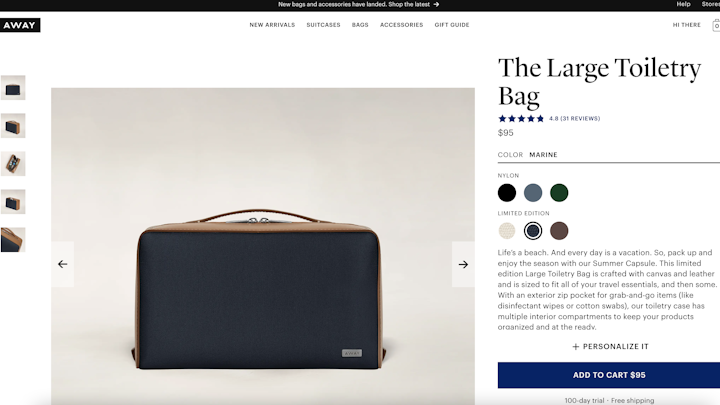Image resolution: width=720 pixels, height=405 pixels.
Task: Select the first product thumbnail
Action: pos(13,88)
